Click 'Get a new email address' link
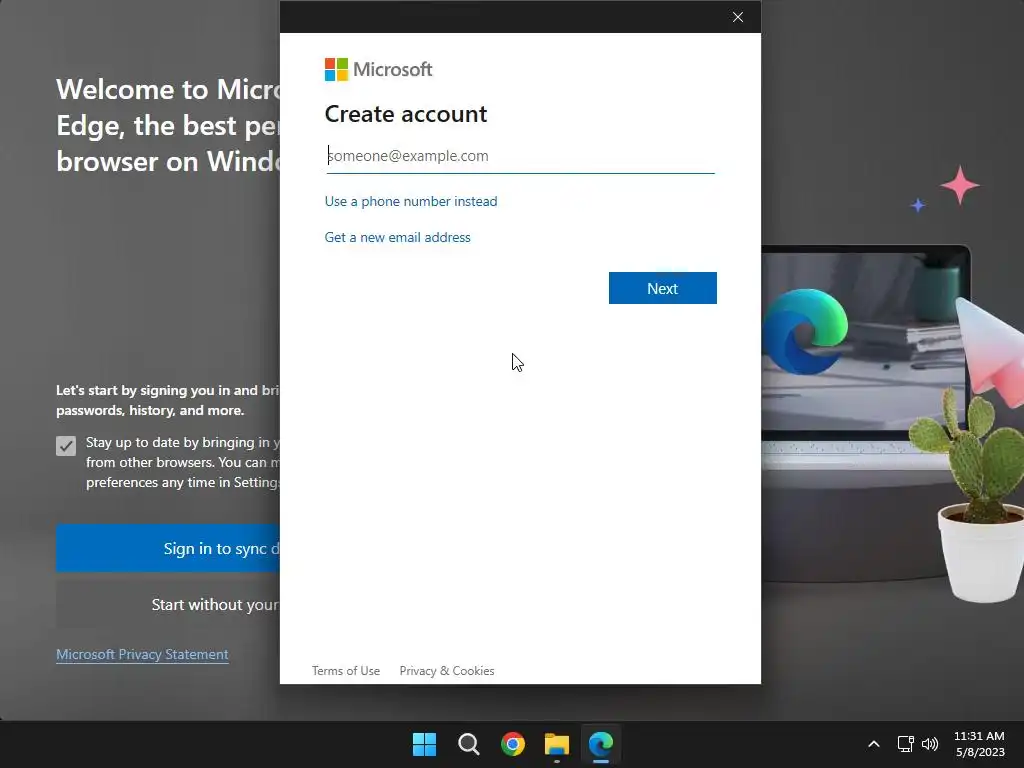The height and width of the screenshot is (768, 1024). [x=398, y=237]
